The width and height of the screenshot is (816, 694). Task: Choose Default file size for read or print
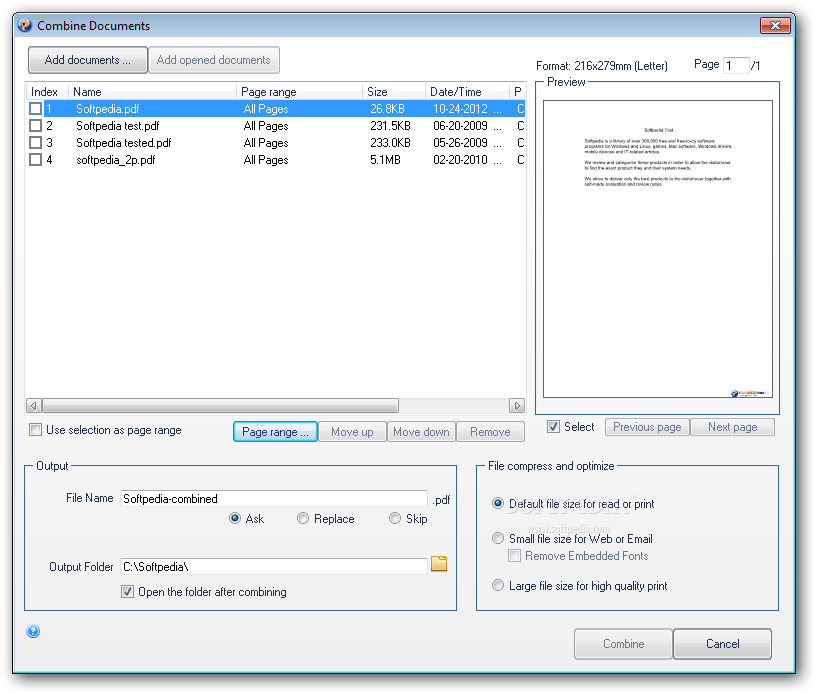(x=498, y=504)
